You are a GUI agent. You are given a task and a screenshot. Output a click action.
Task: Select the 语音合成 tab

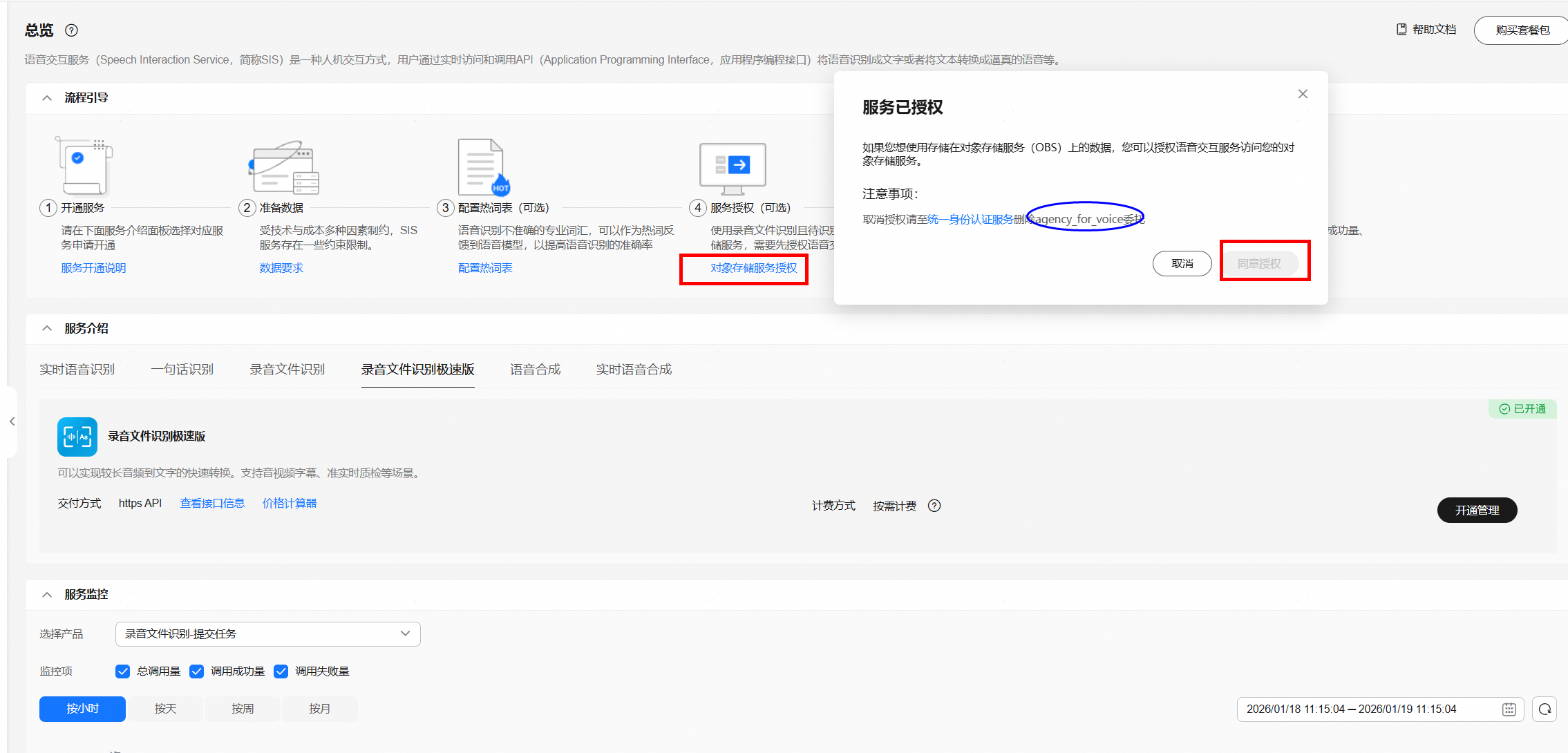tap(535, 370)
